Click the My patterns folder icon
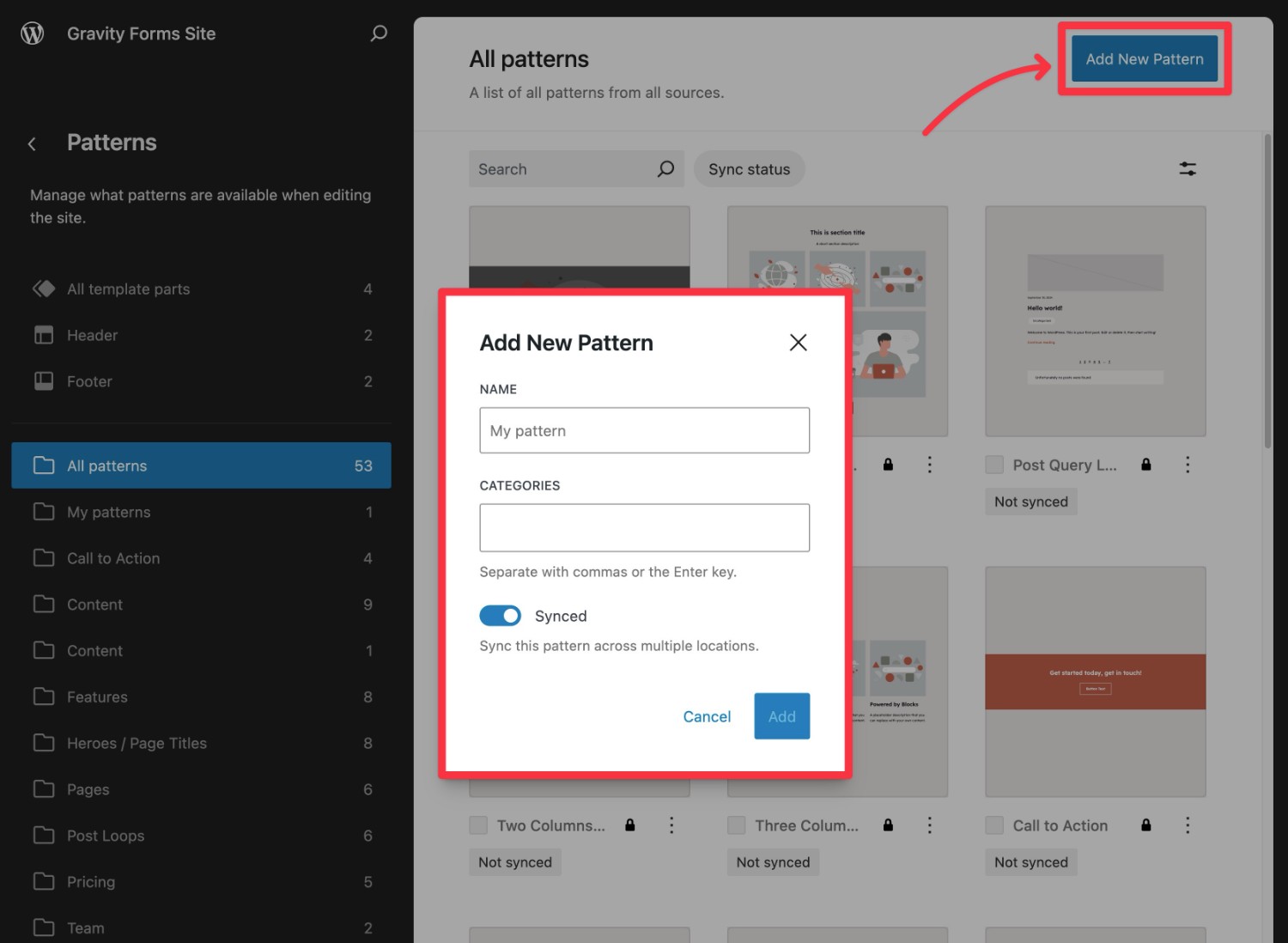This screenshot has width=1288, height=943. [44, 512]
